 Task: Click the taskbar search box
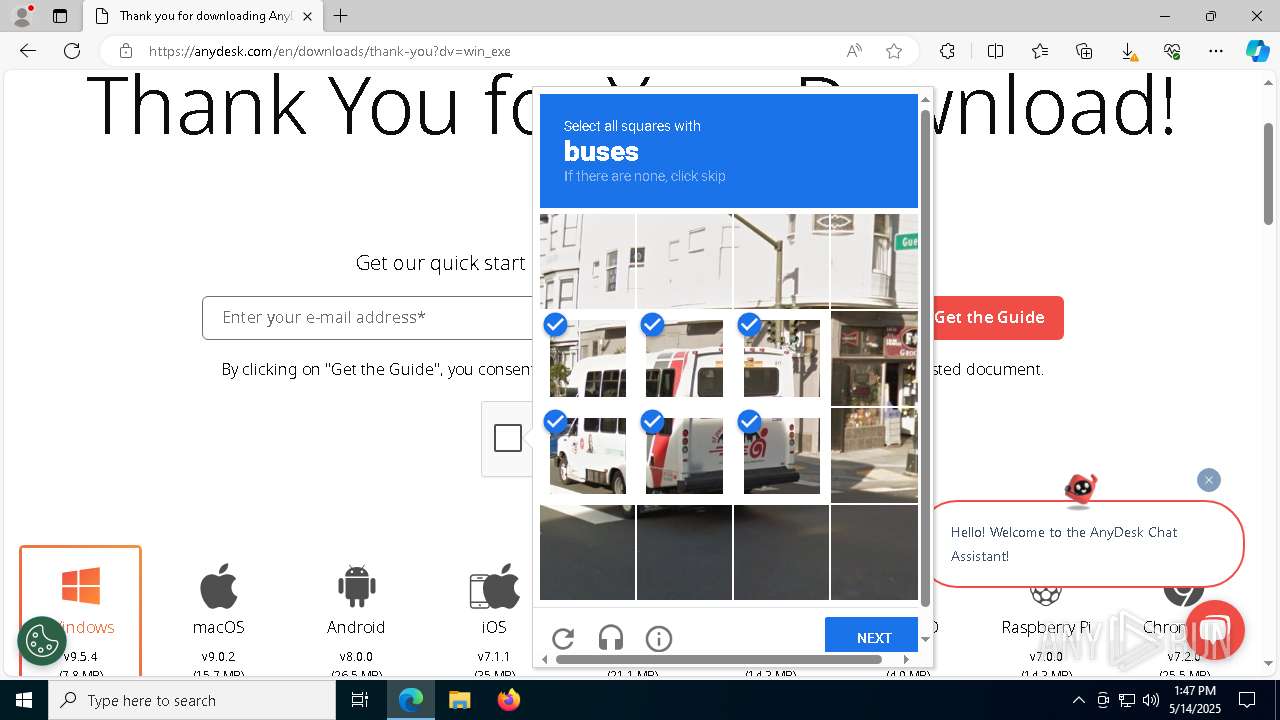click(x=192, y=700)
